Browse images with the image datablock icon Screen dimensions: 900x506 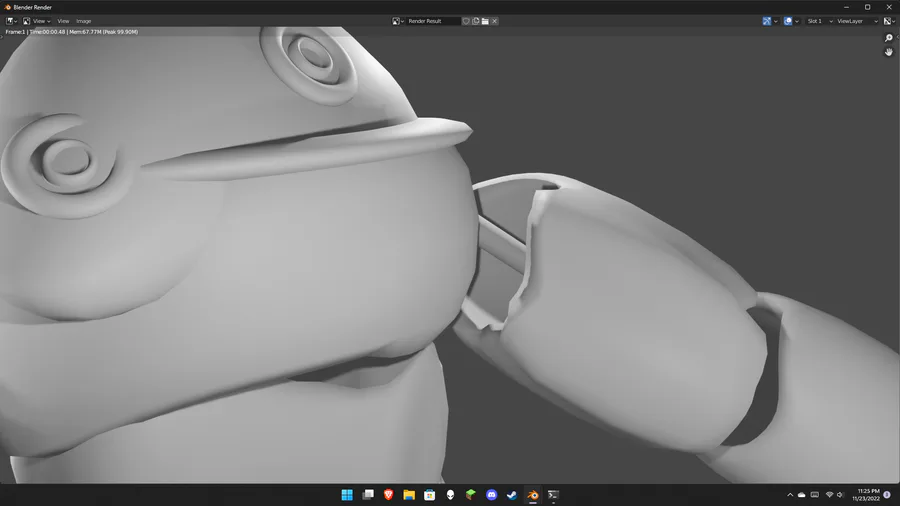[x=398, y=21]
